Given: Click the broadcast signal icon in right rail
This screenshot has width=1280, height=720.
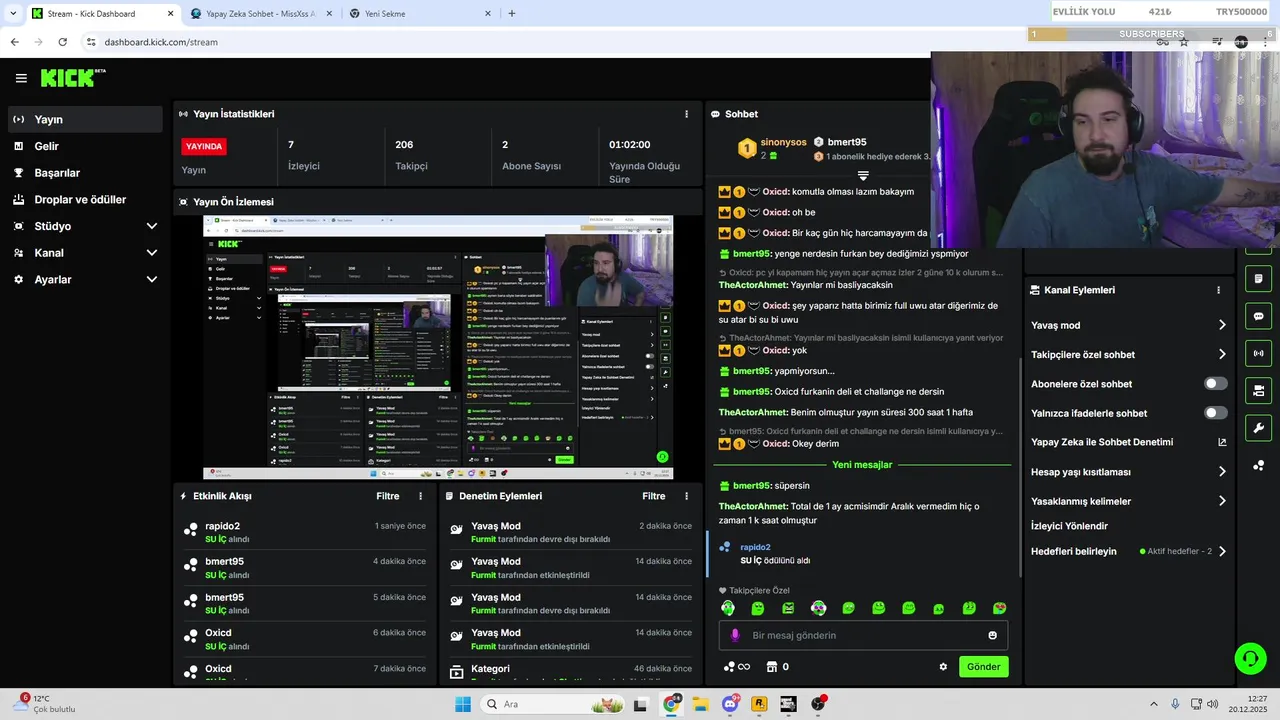Looking at the screenshot, I should pos(1258,353).
